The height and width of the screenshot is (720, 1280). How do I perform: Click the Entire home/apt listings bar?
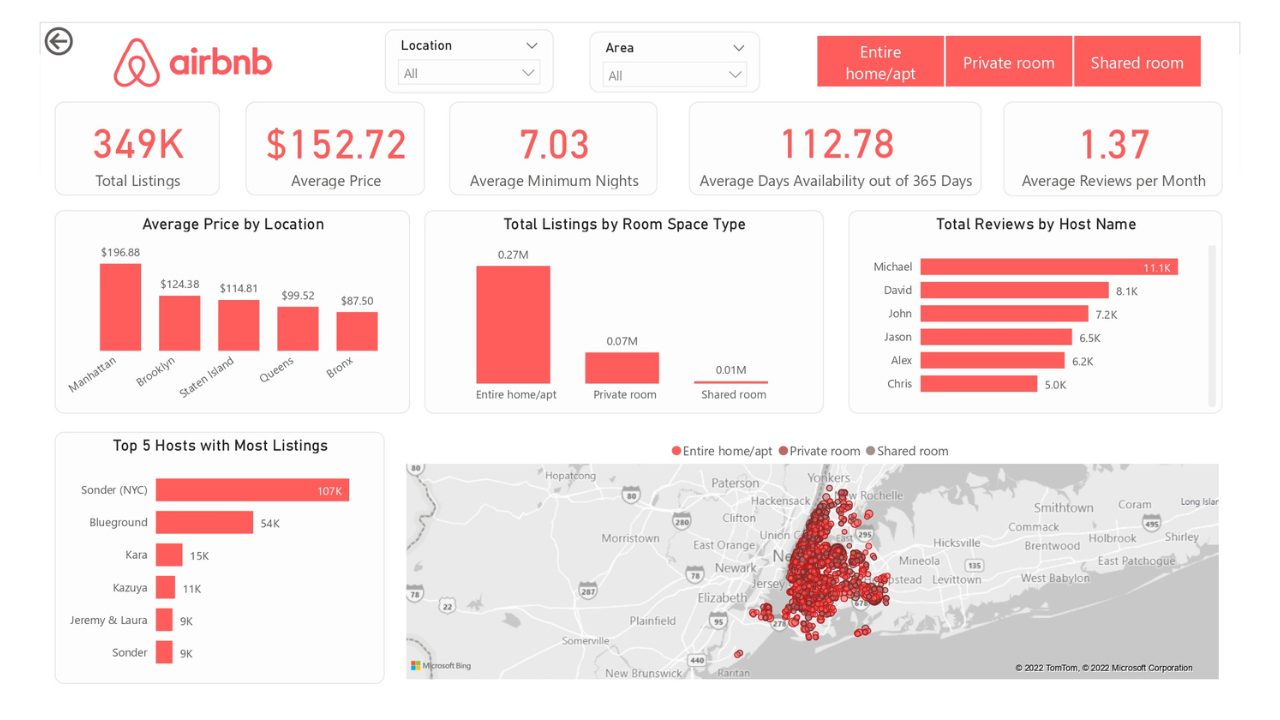coord(513,324)
